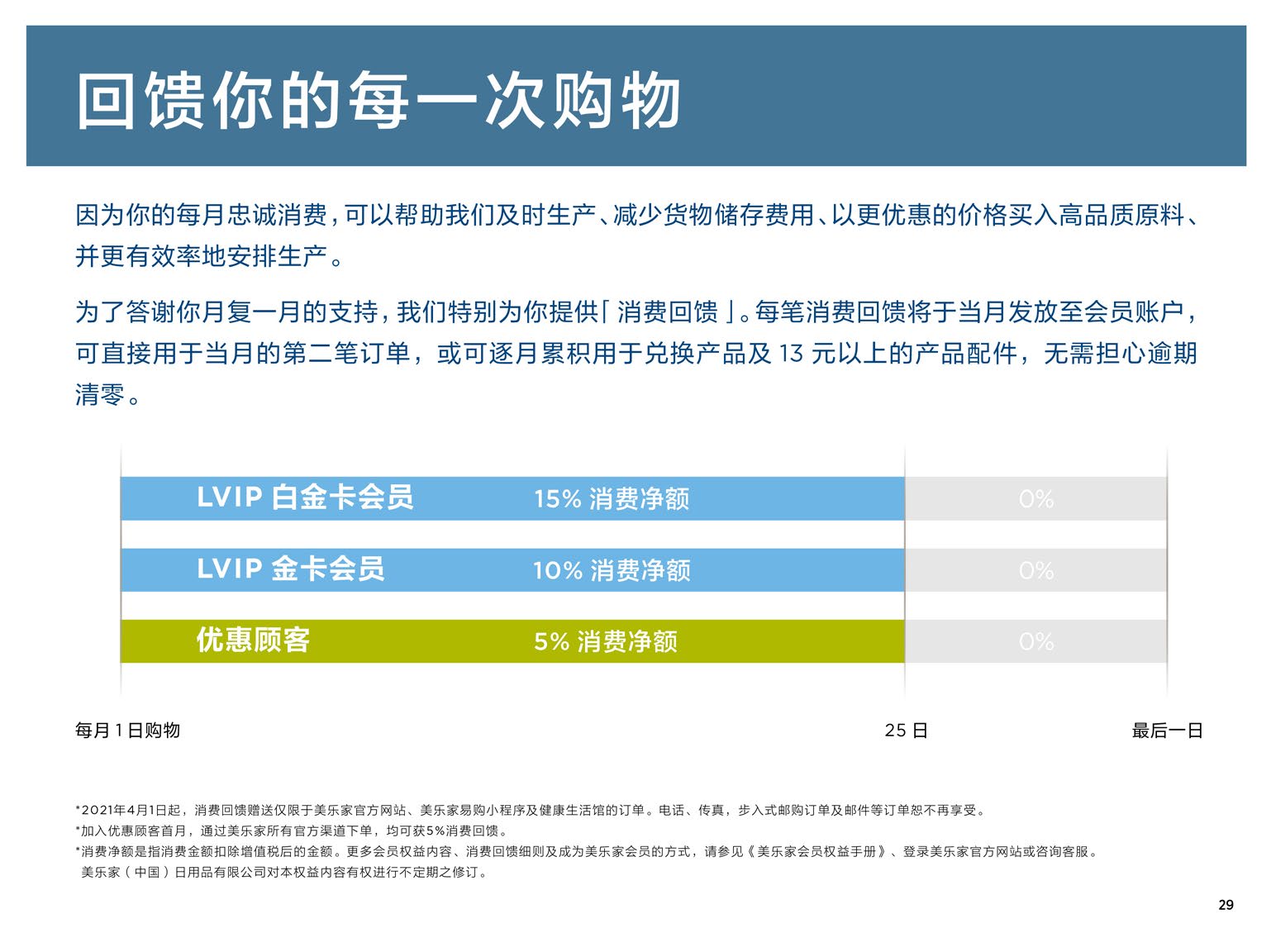Click the footnote starting *2021年4月1日起
This screenshot has height=952, width=1271.
531,811
